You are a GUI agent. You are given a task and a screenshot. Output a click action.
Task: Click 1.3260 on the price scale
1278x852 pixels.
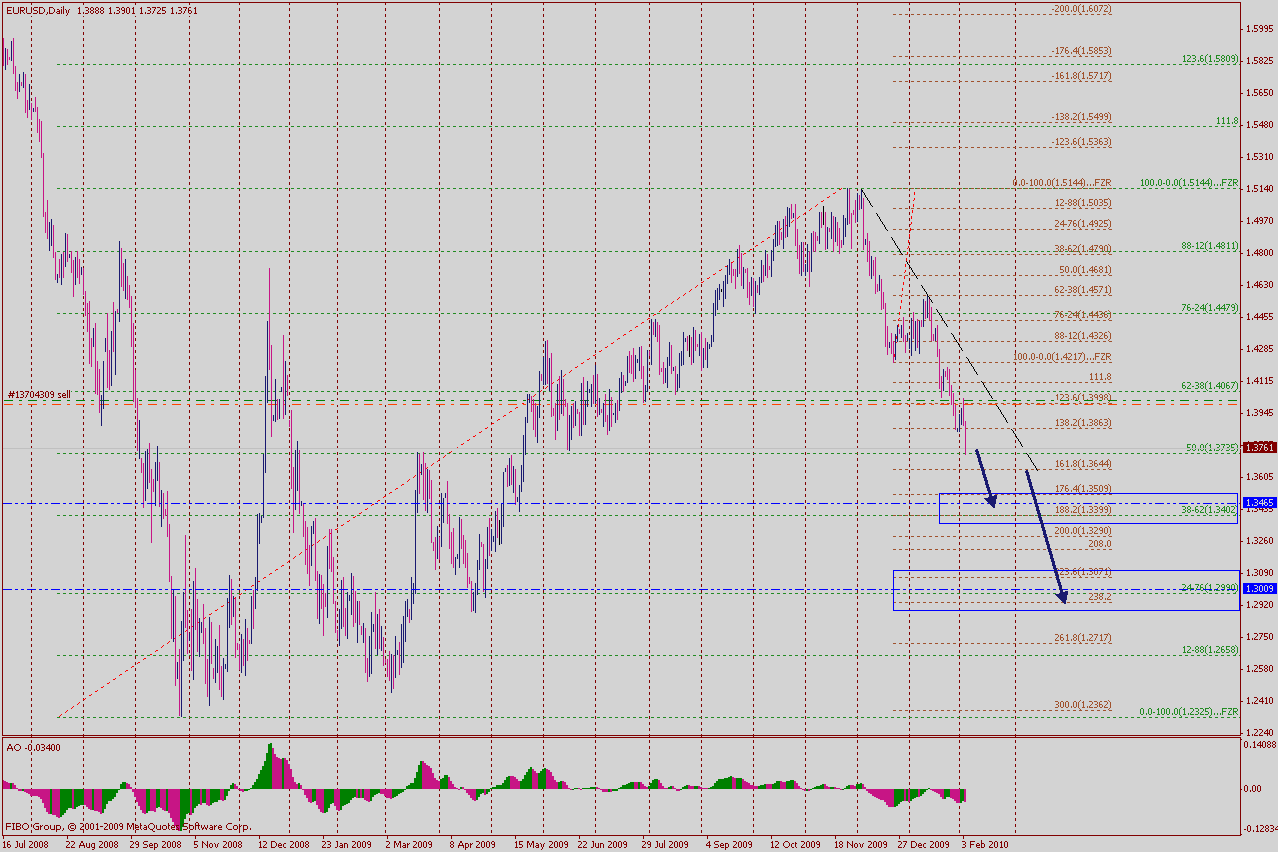[1258, 541]
